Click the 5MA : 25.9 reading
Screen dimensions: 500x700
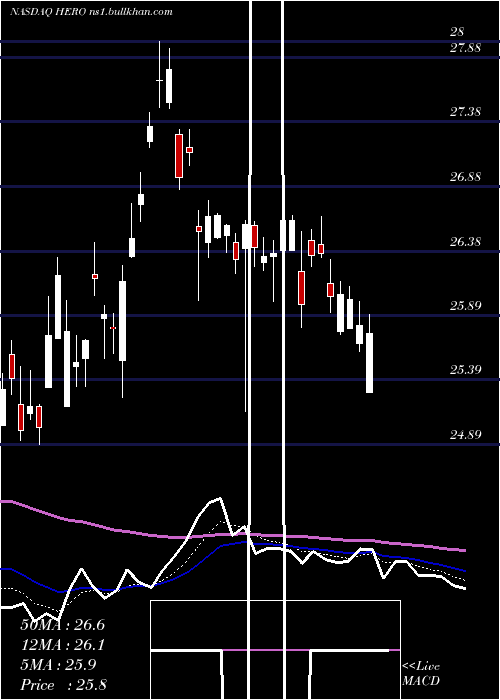(x=58, y=665)
